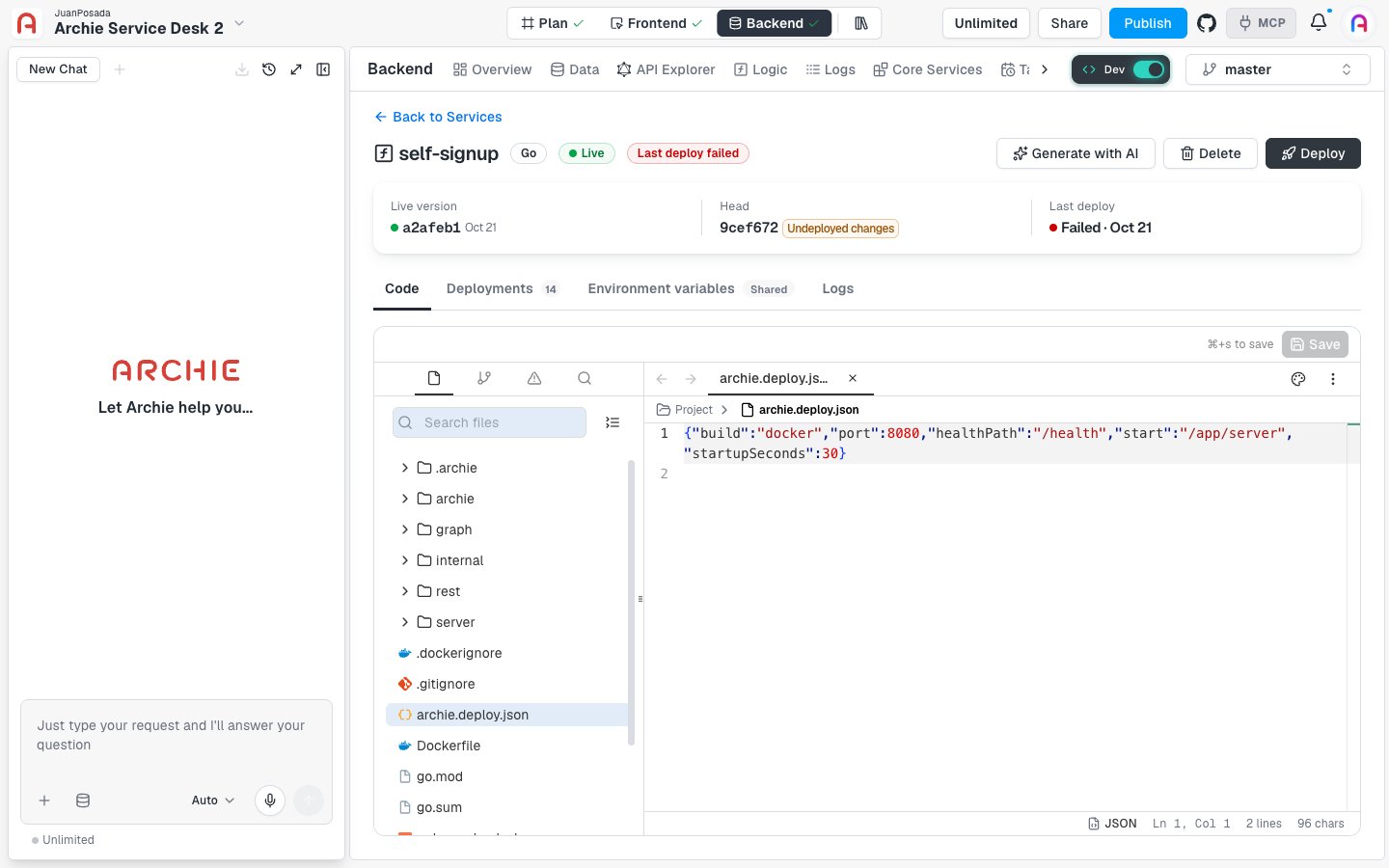
Task: Start voice input with microphone
Action: [x=270, y=800]
